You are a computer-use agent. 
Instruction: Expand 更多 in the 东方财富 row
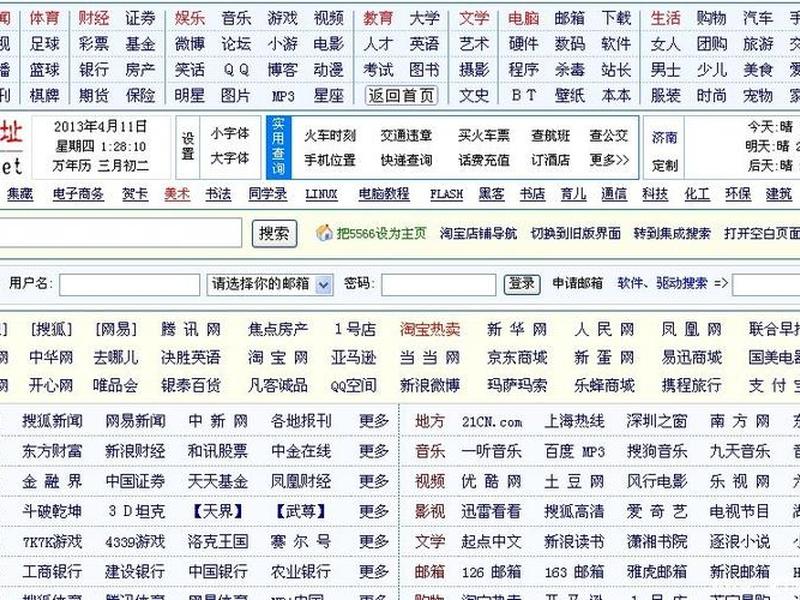(x=373, y=451)
